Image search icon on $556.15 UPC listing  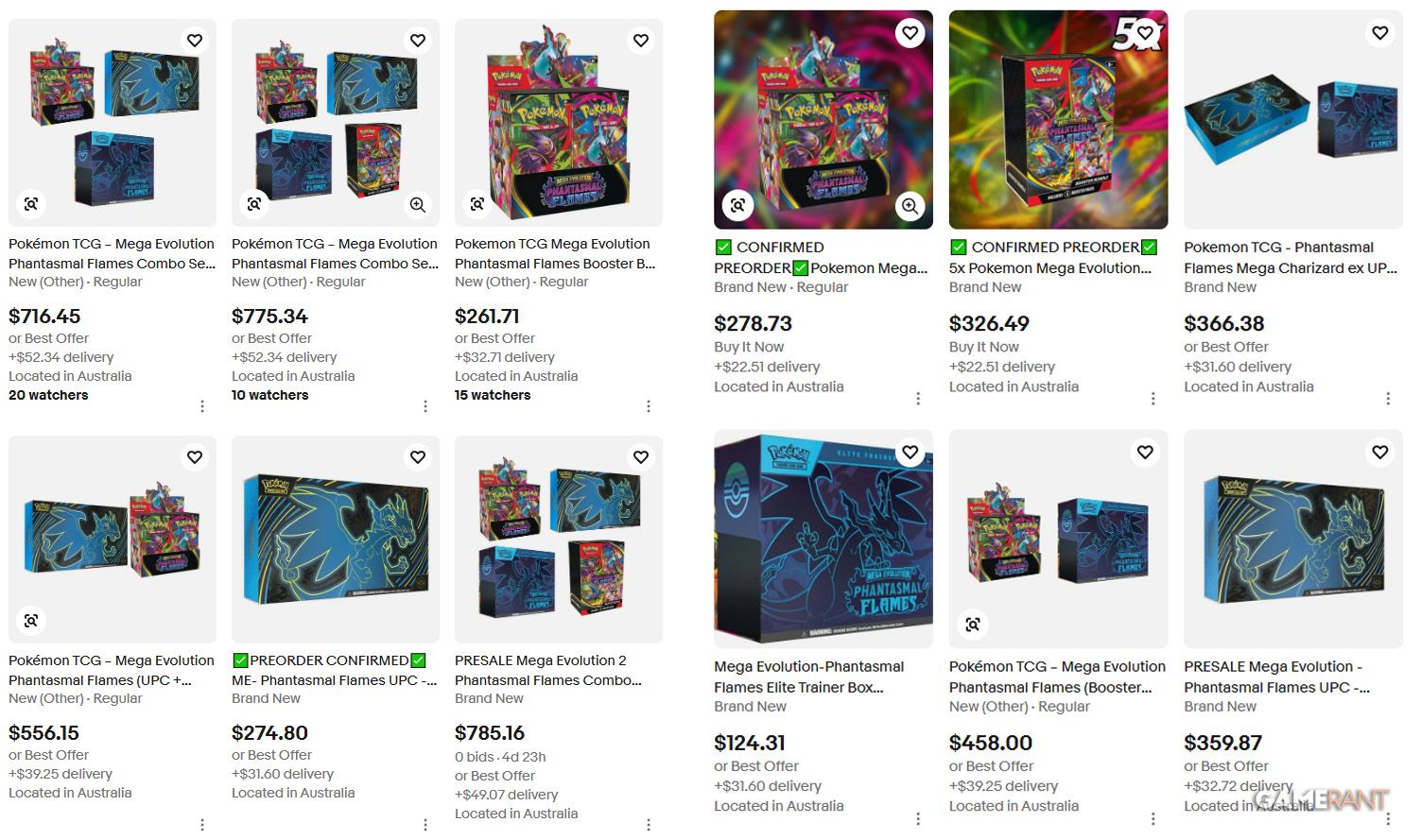tap(31, 621)
